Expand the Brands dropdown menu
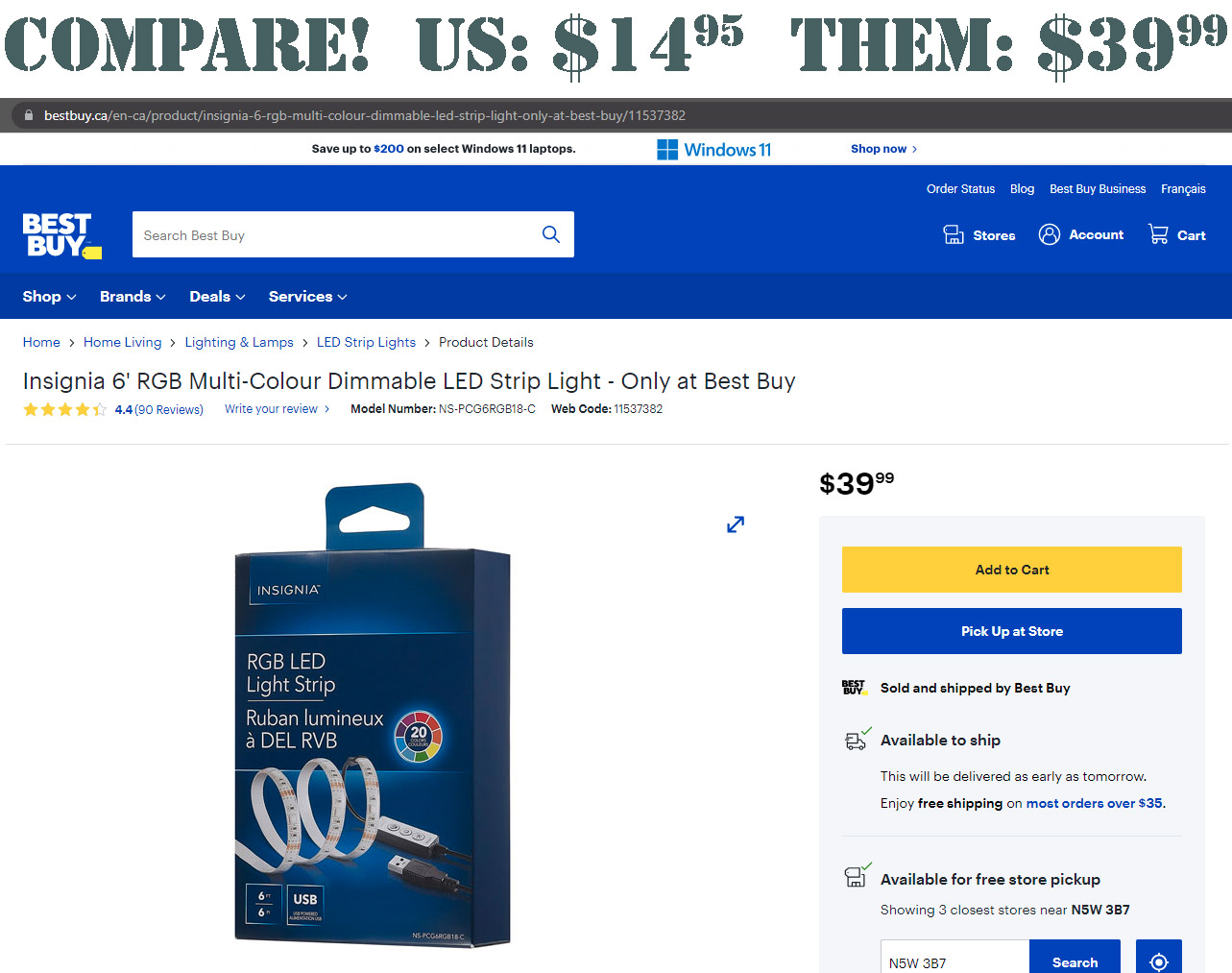This screenshot has width=1232, height=973. (133, 297)
